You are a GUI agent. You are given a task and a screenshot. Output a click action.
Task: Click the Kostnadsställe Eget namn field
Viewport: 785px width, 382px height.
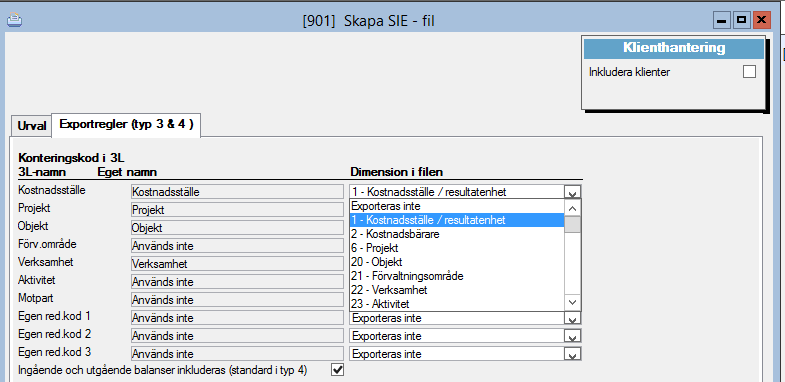click(237, 192)
